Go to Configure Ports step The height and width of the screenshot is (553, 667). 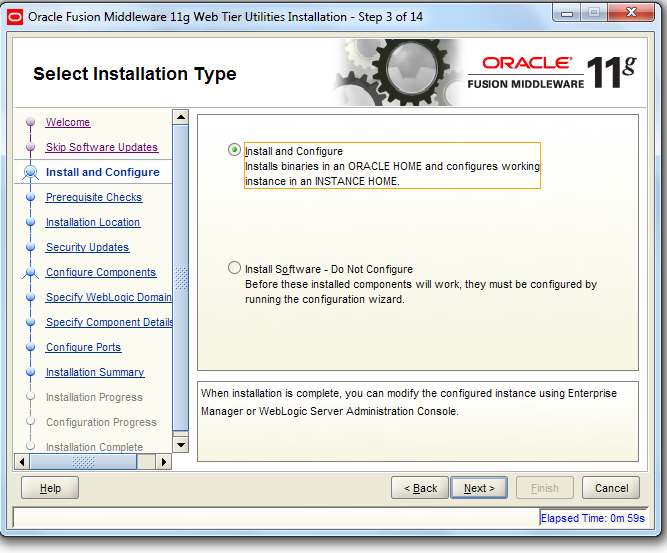tap(83, 347)
